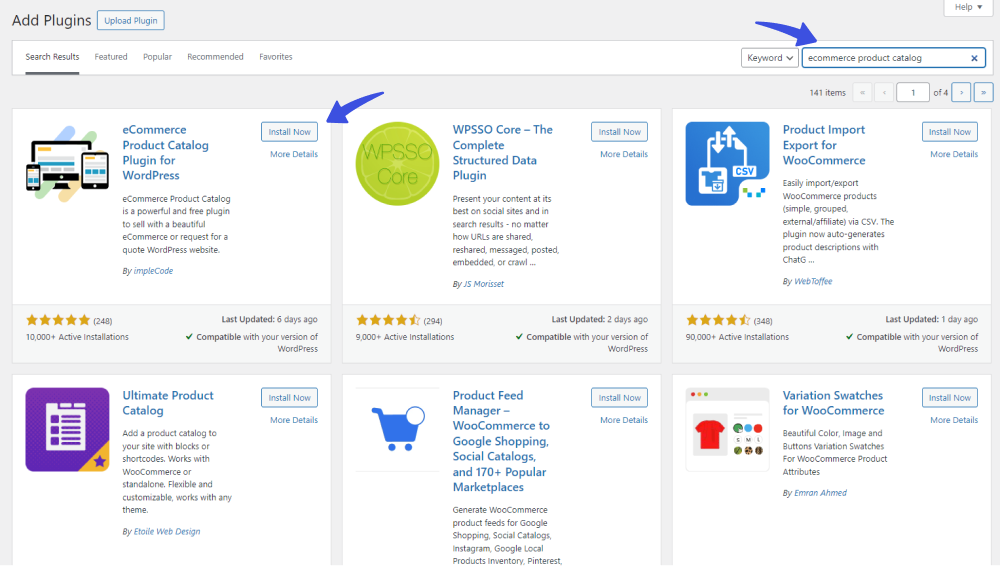1000x566 pixels.
Task: Click the "141 items" count text
Action: (x=827, y=93)
